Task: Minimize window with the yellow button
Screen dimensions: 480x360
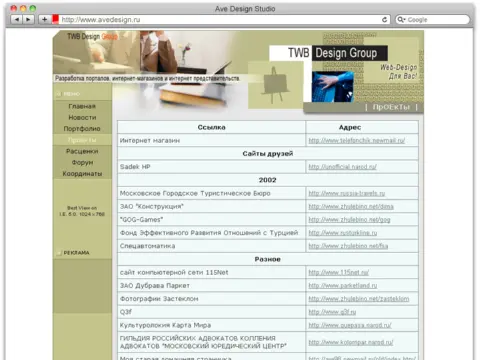Action: point(23,8)
